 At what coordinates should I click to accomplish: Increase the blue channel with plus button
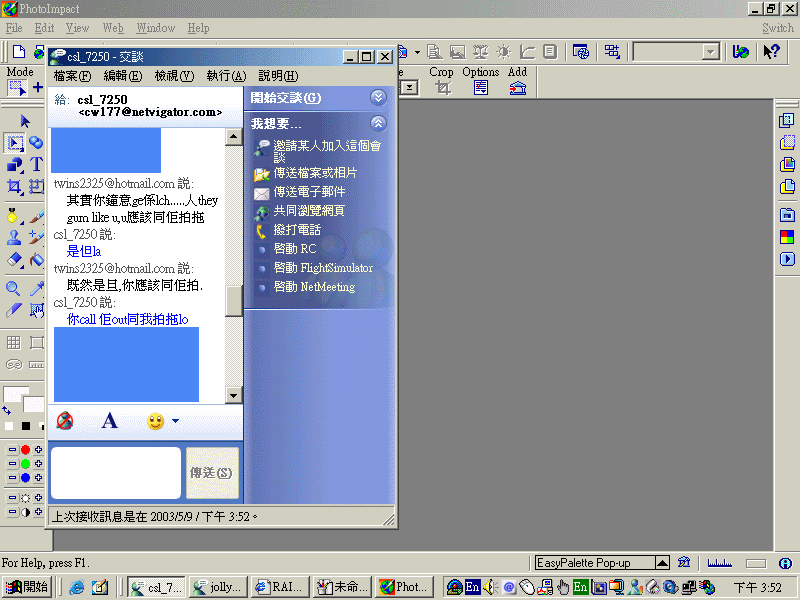tap(38, 478)
